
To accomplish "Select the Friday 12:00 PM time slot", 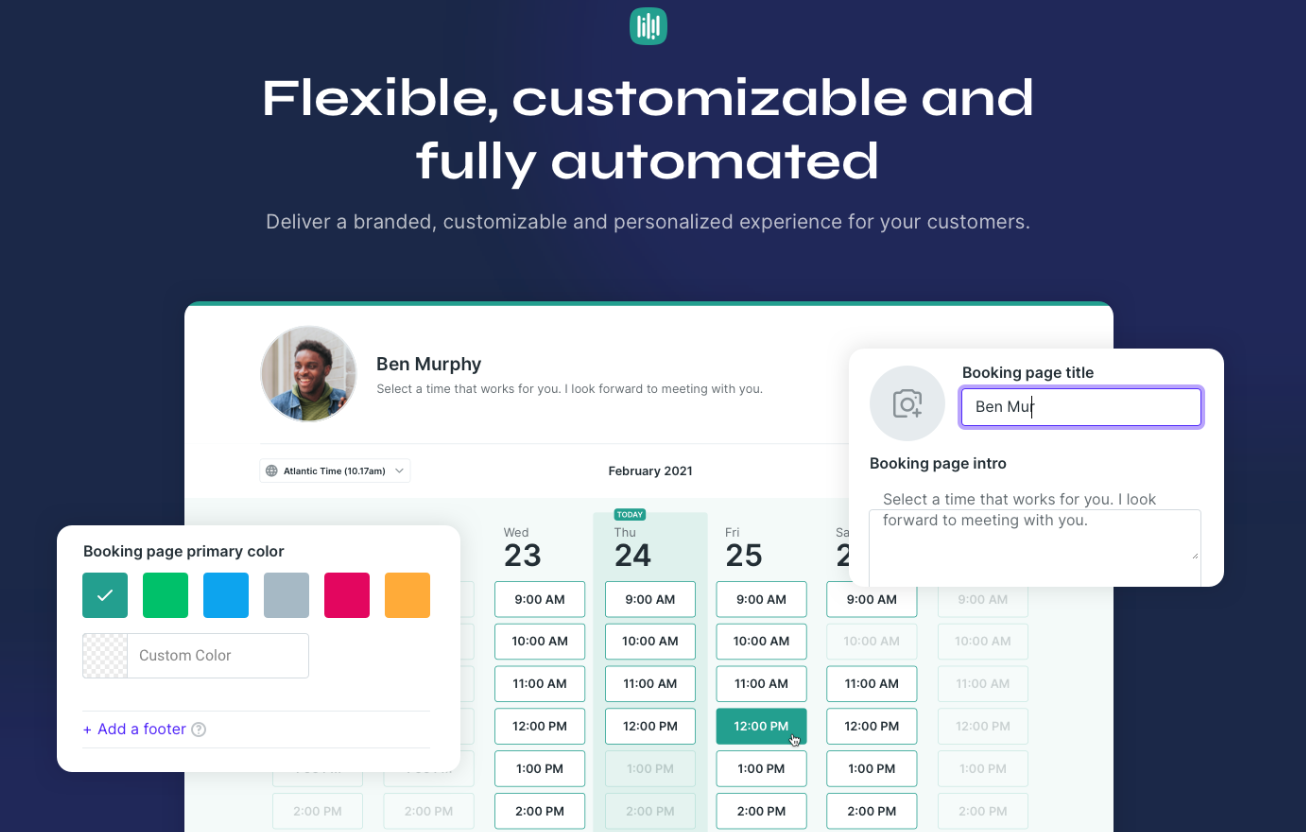I will [x=761, y=727].
